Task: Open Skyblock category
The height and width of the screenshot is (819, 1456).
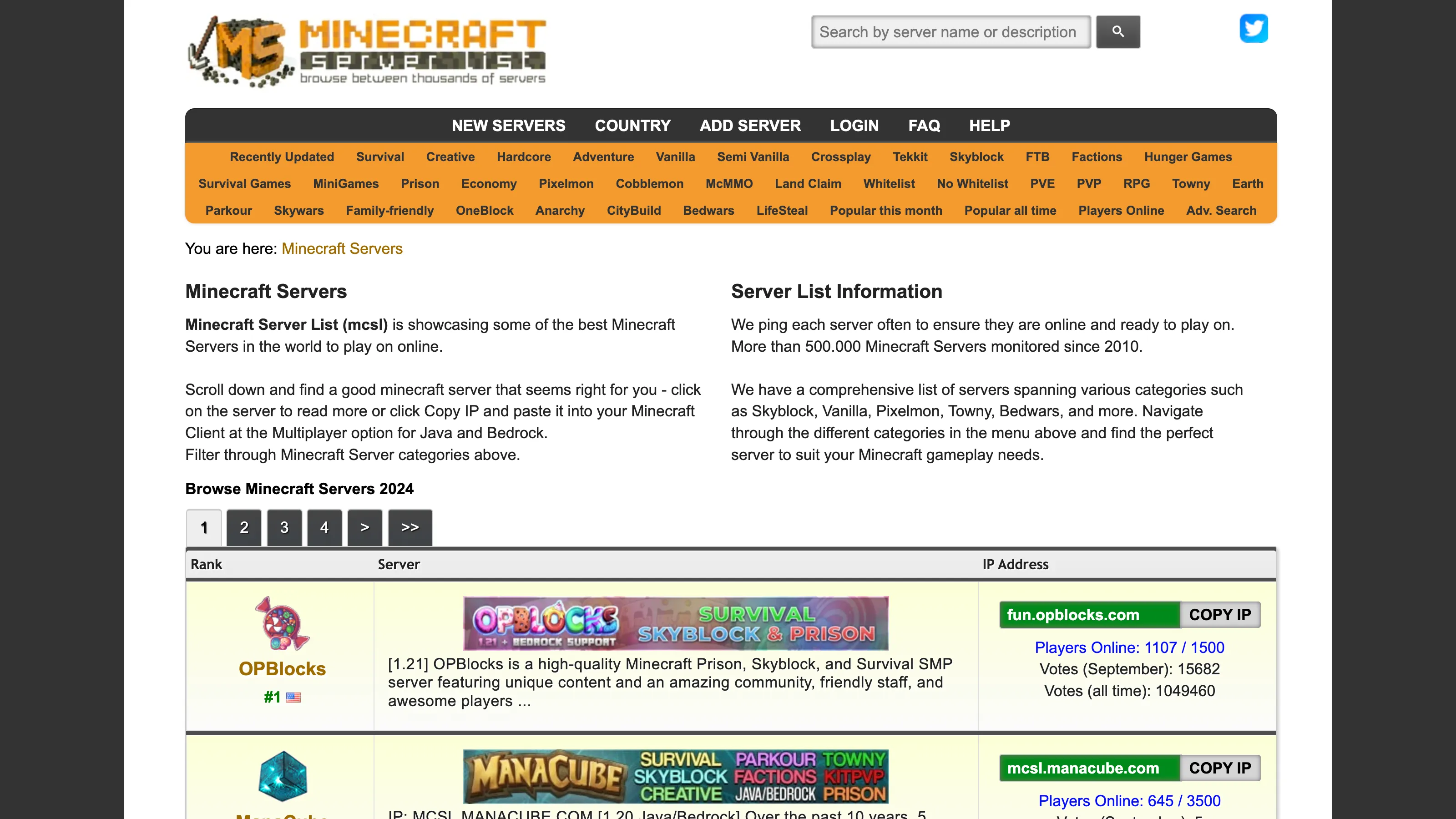Action: [x=976, y=157]
